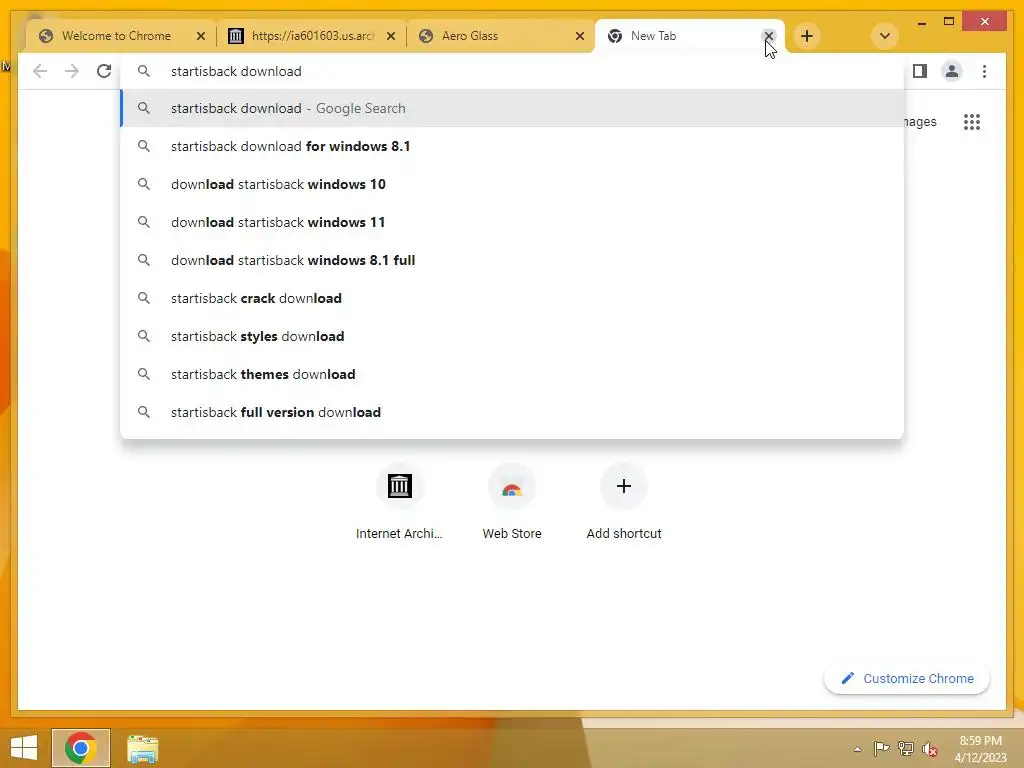The width and height of the screenshot is (1024, 768).
Task: Click Chrome icon in the taskbar
Action: point(81,748)
